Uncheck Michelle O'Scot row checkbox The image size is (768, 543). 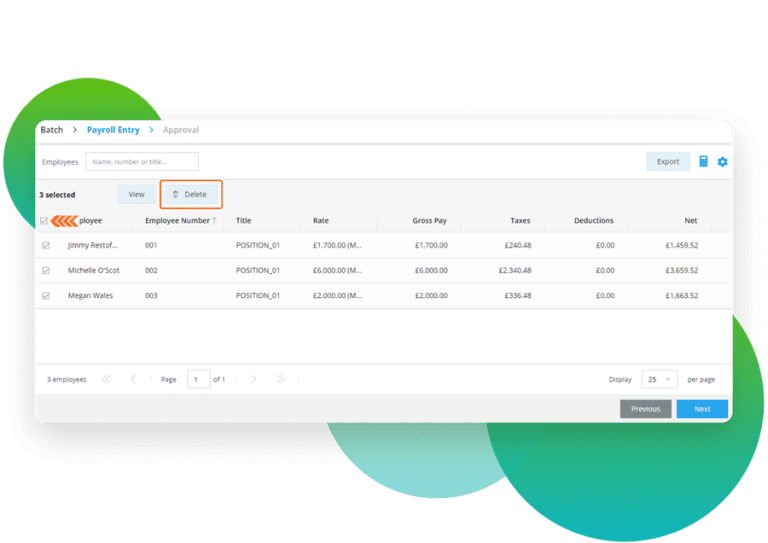45,270
